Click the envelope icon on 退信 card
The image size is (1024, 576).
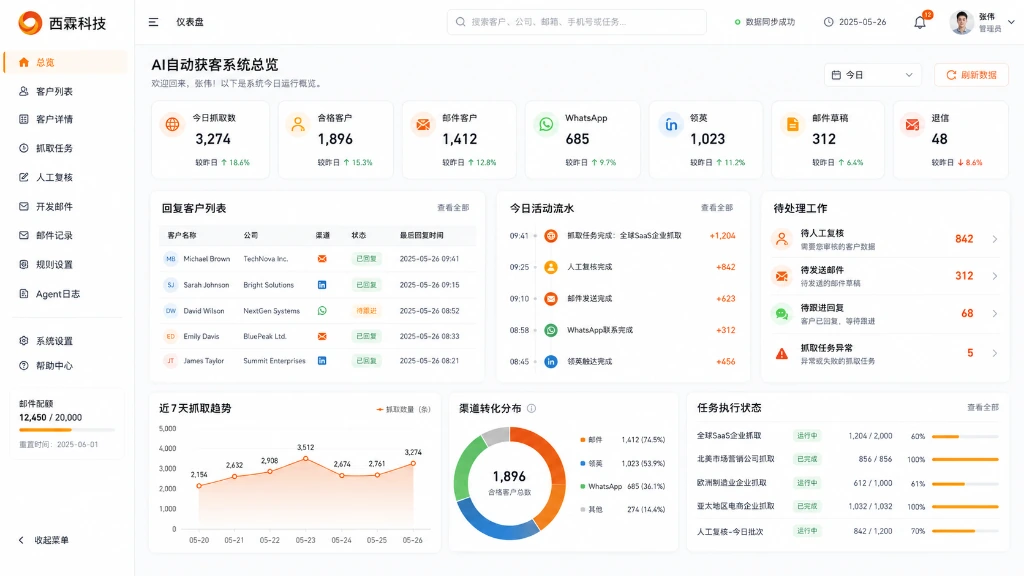912,124
